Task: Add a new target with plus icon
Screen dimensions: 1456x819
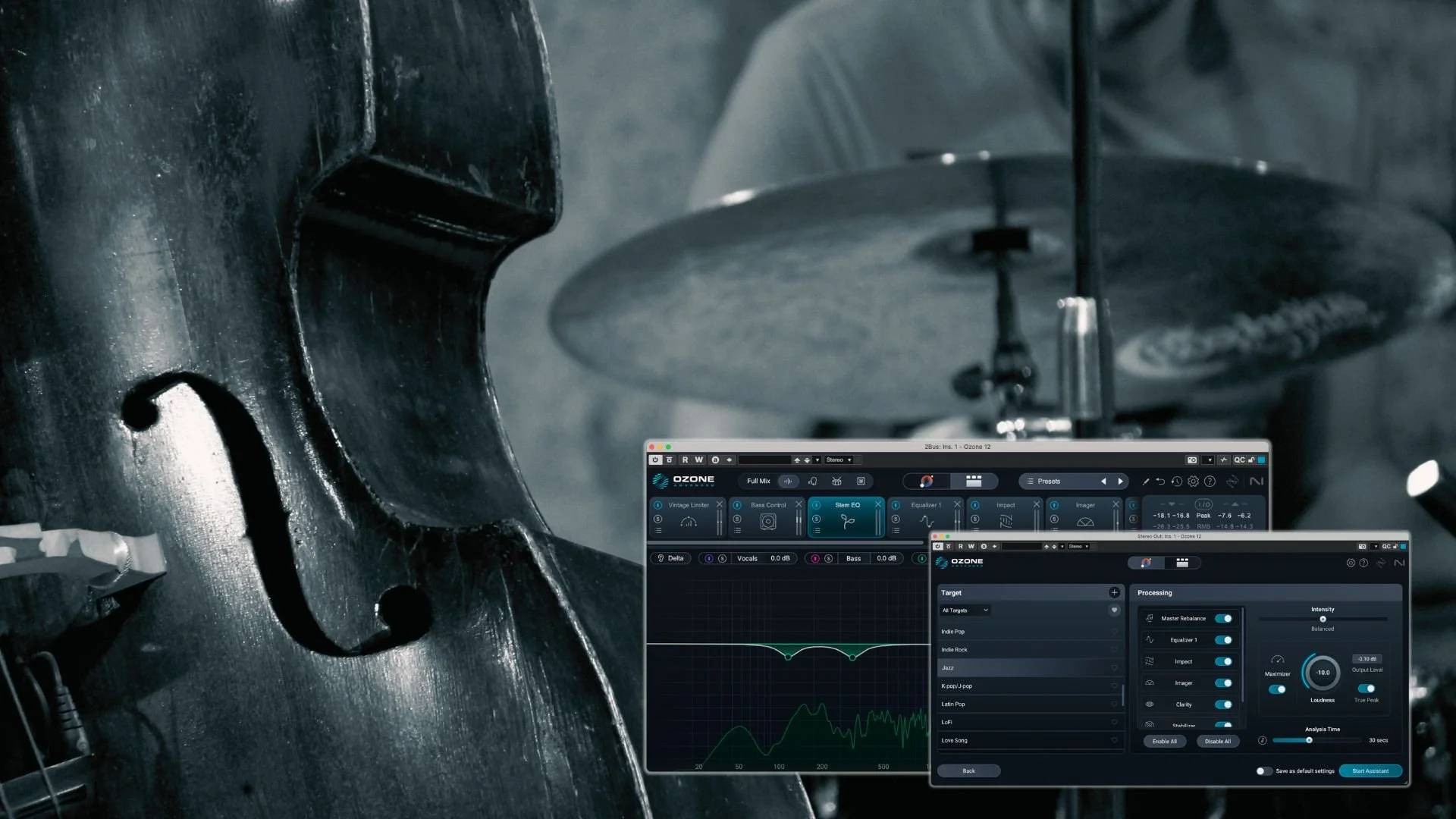Action: point(1114,592)
